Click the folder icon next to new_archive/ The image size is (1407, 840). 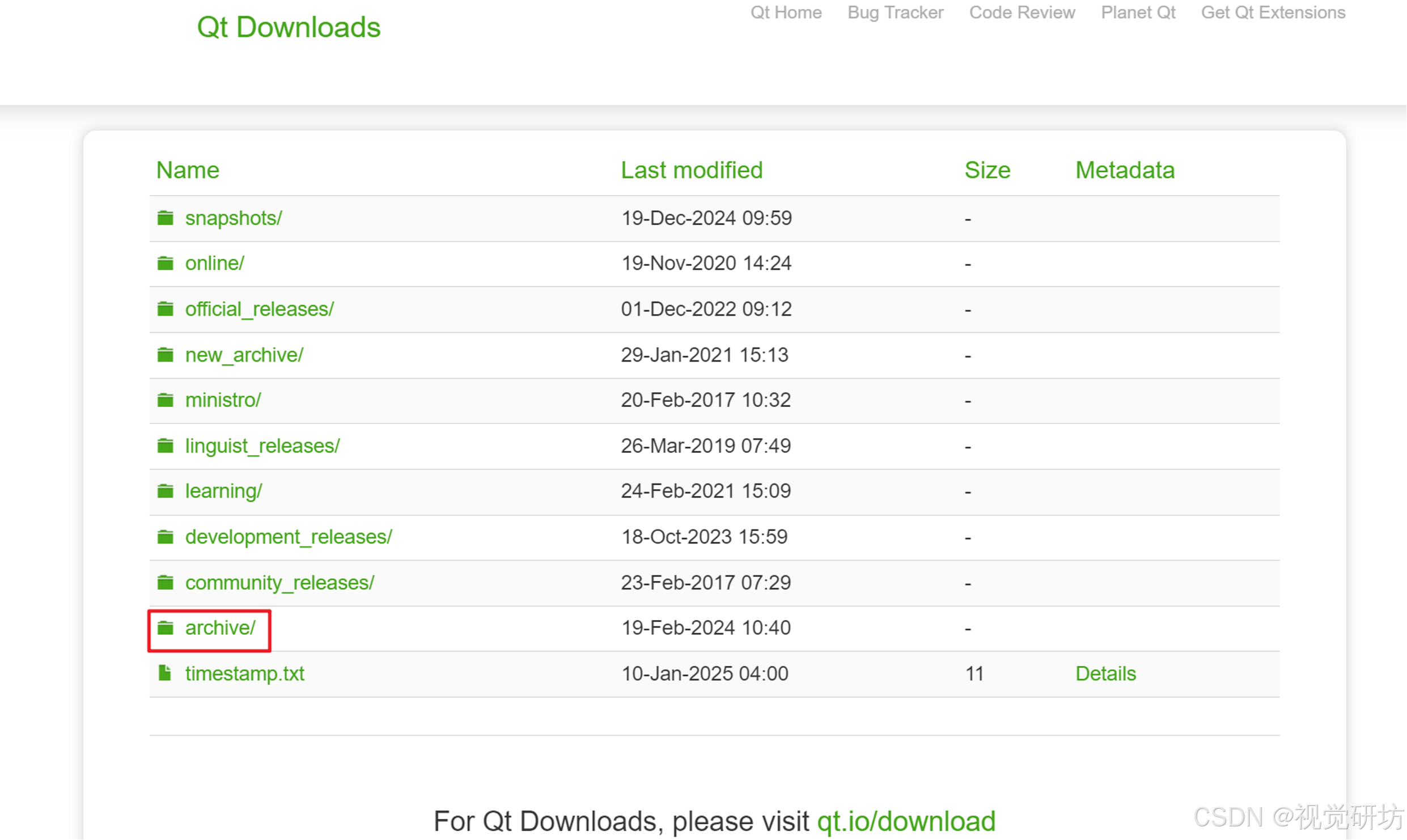(165, 355)
